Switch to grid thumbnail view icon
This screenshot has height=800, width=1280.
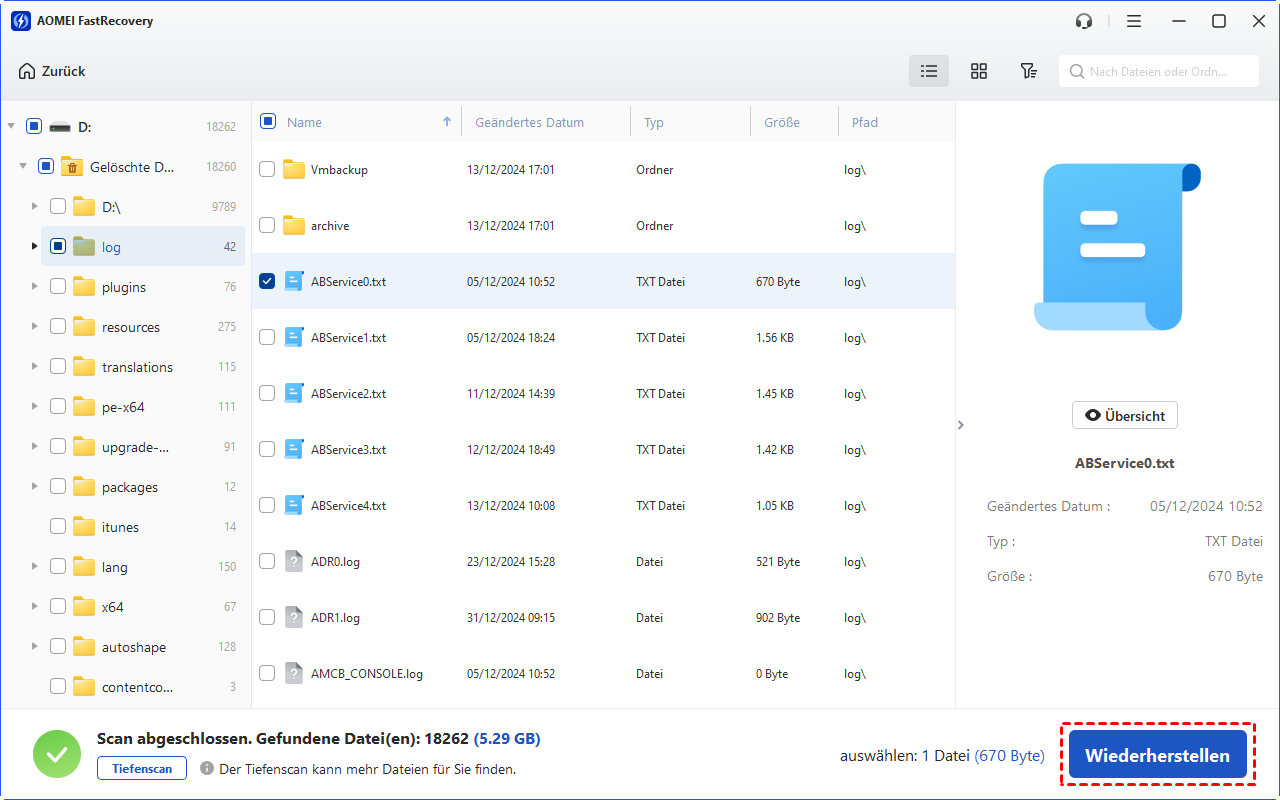click(979, 71)
